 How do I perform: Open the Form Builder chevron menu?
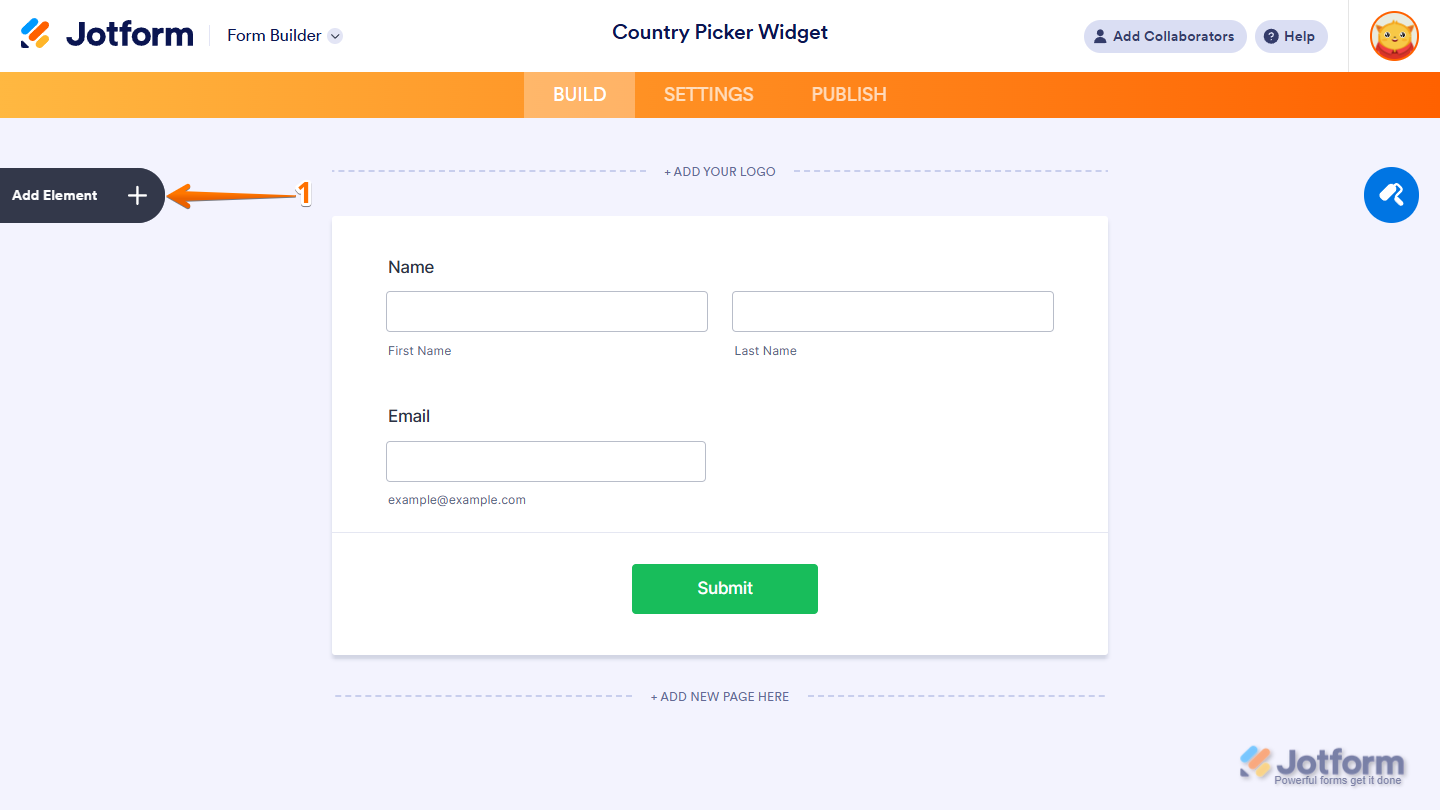(x=336, y=36)
